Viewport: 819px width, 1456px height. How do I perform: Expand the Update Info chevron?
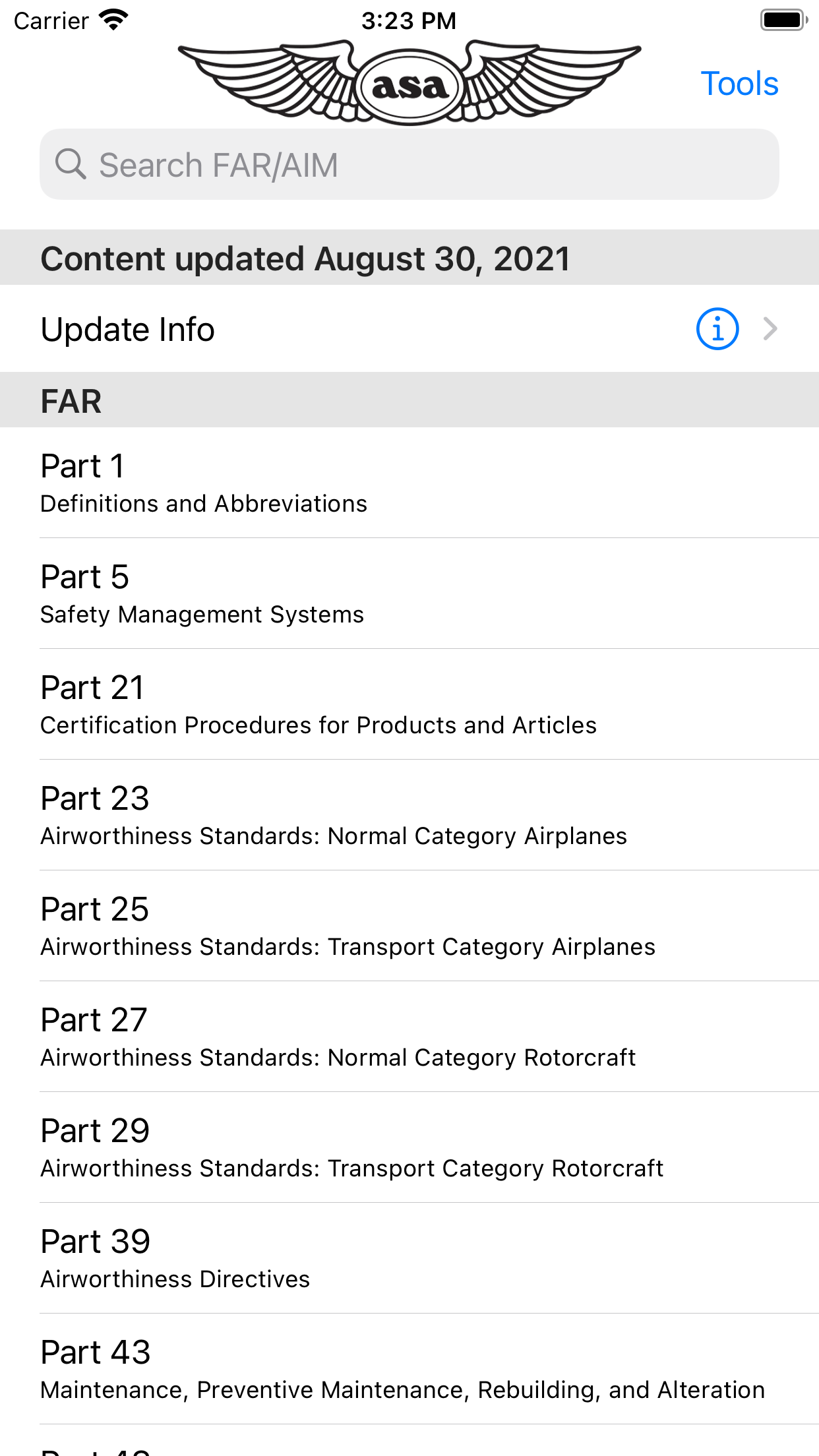770,328
